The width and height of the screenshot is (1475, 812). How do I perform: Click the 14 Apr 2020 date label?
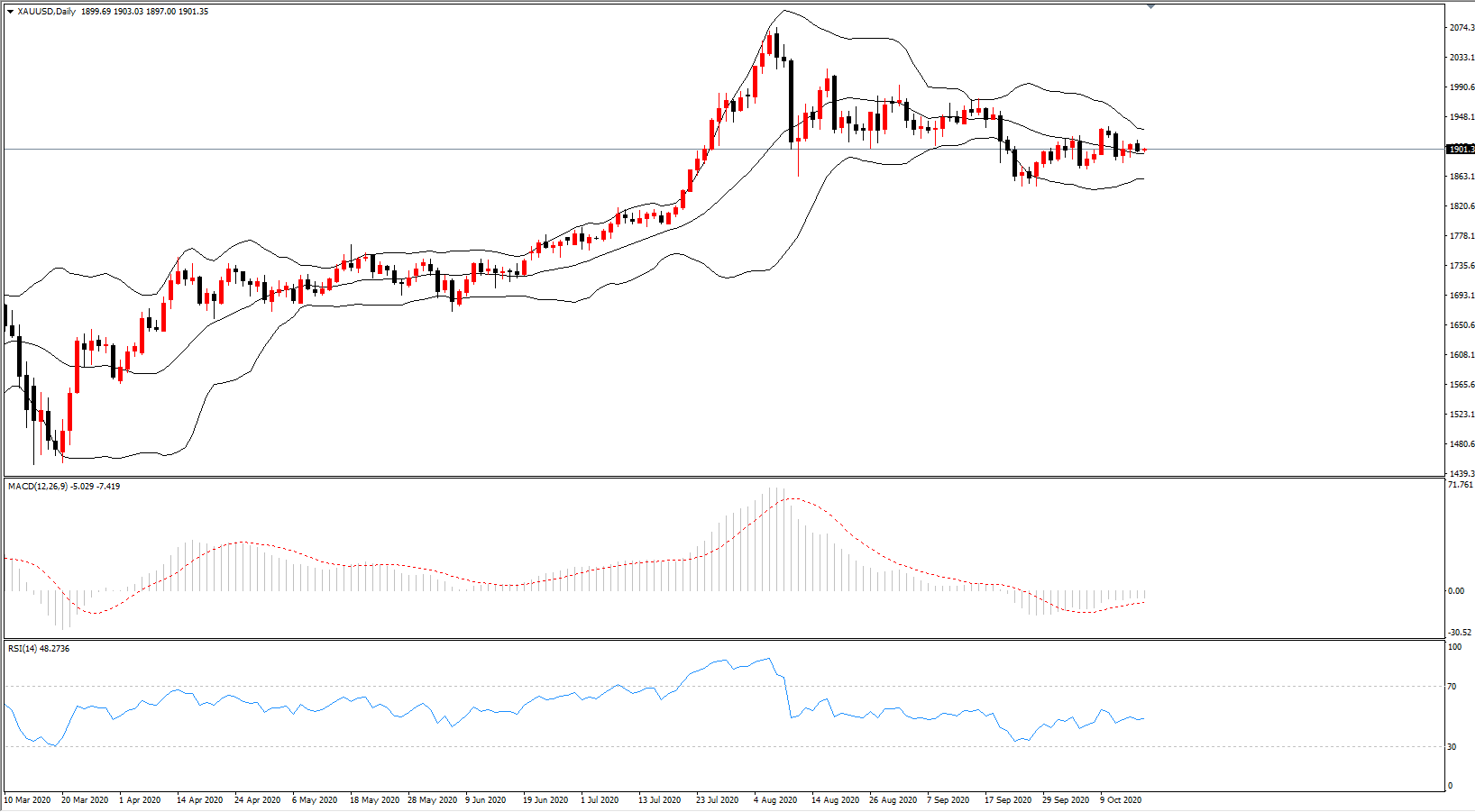point(200,800)
